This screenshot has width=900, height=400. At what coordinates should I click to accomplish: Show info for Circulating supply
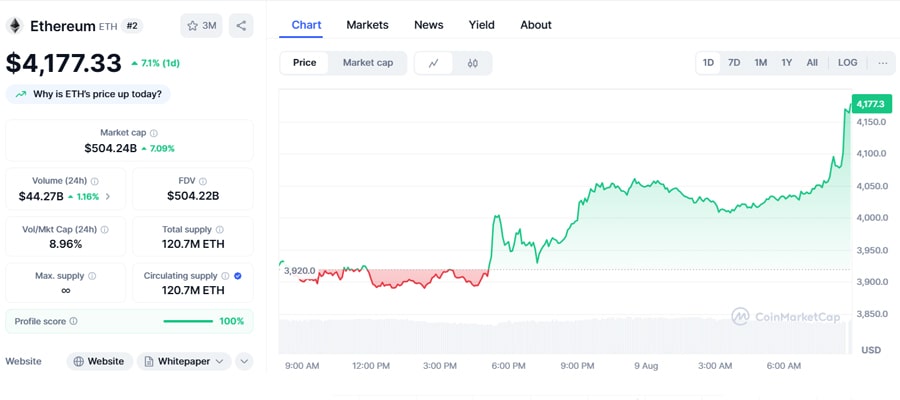(226, 276)
